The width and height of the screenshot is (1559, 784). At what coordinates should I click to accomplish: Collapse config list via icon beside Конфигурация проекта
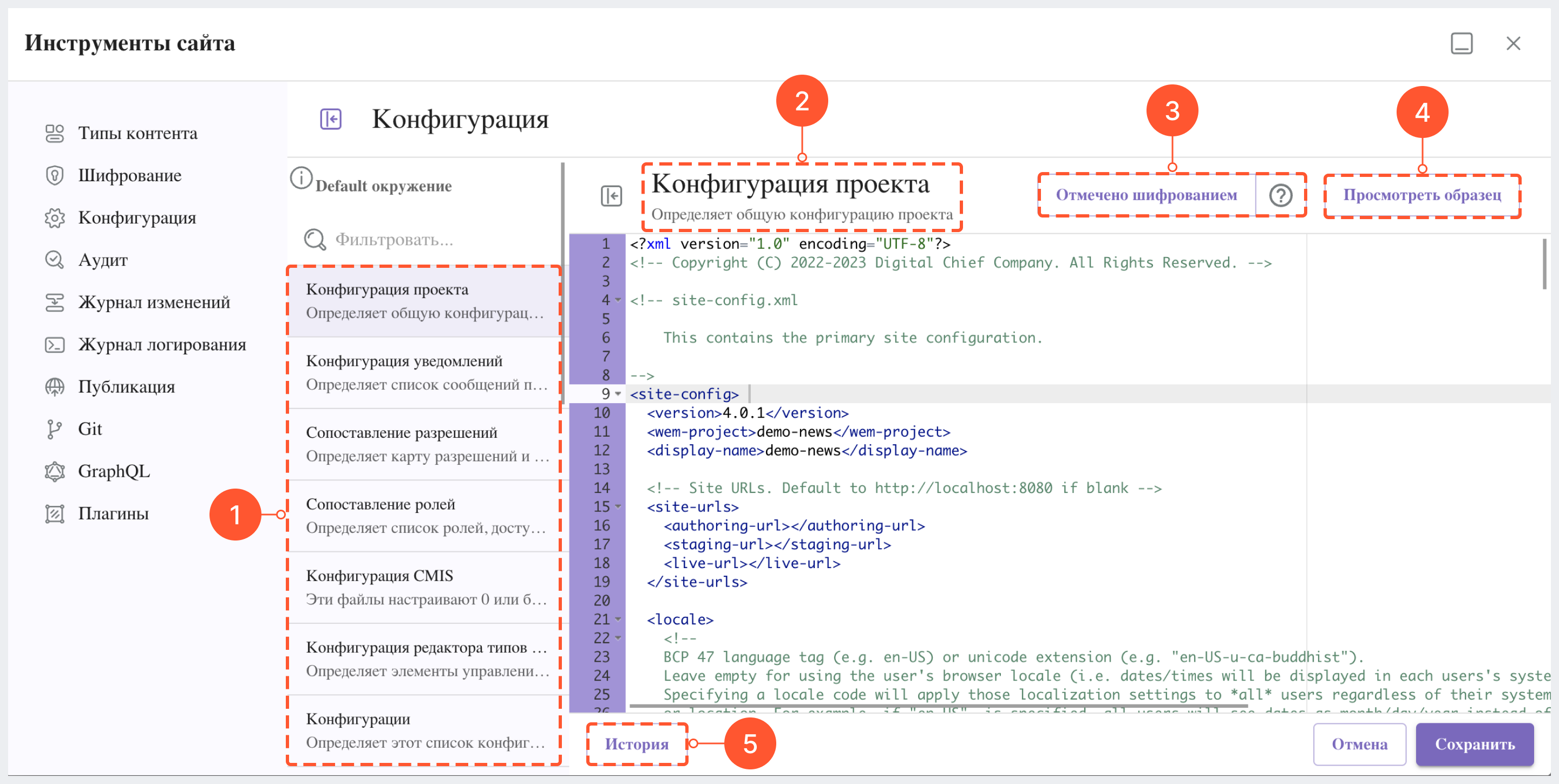[611, 195]
